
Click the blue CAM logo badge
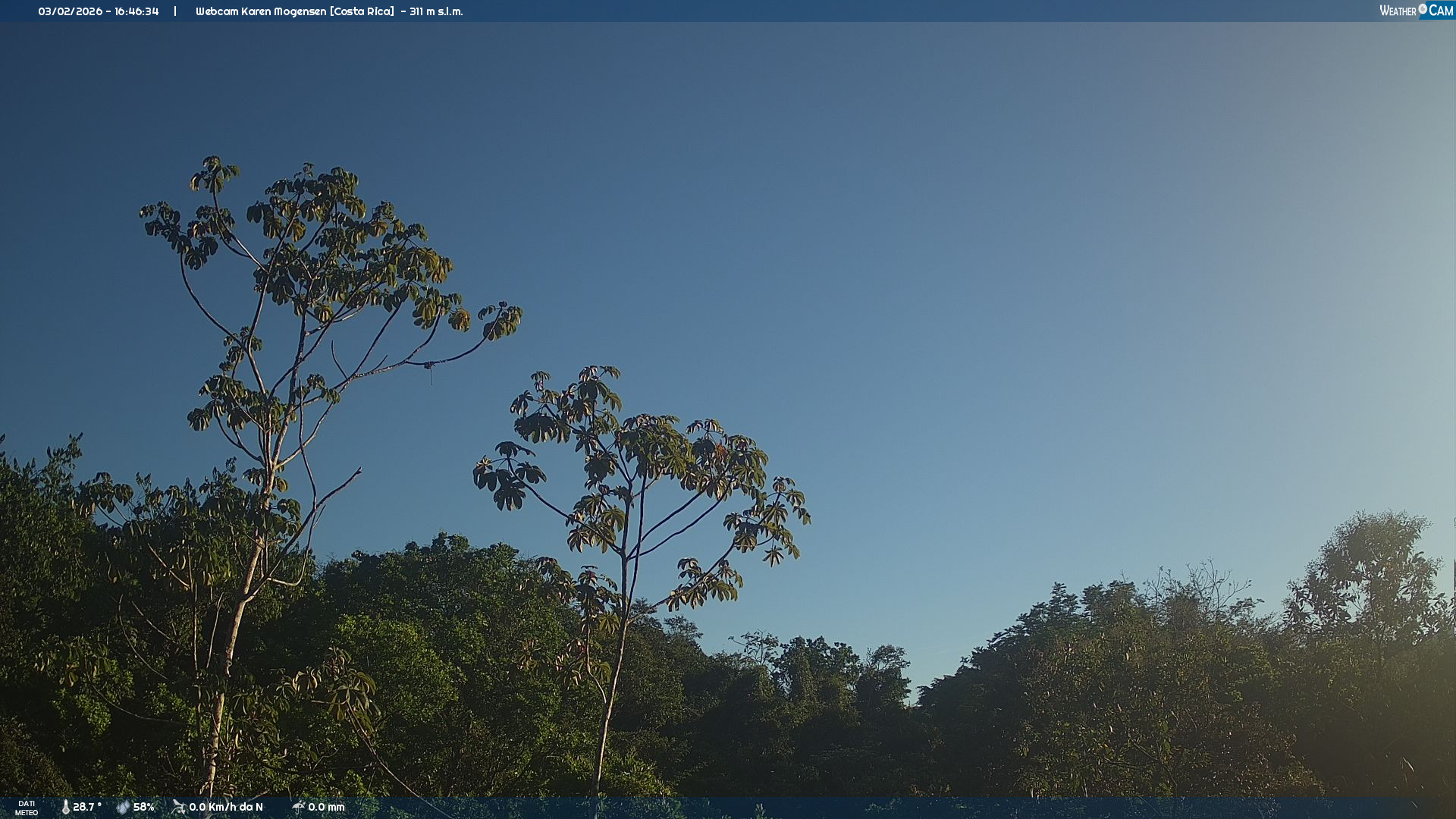click(1440, 11)
